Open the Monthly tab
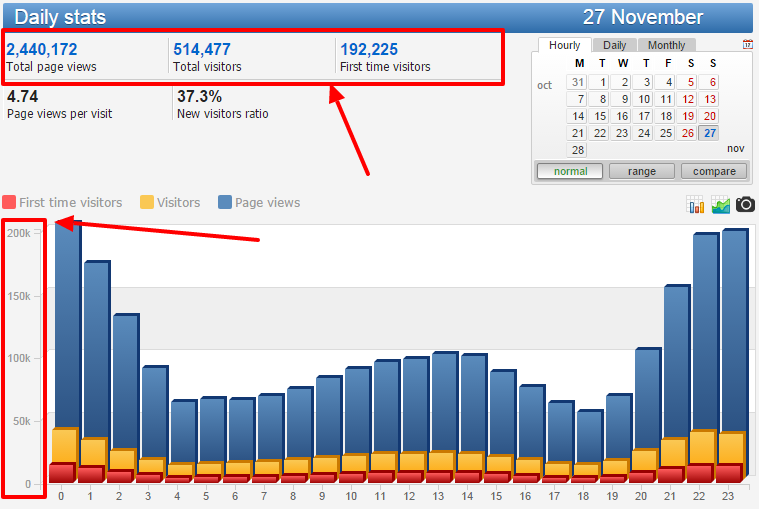Screen dimensions: 759x509 click(666, 45)
